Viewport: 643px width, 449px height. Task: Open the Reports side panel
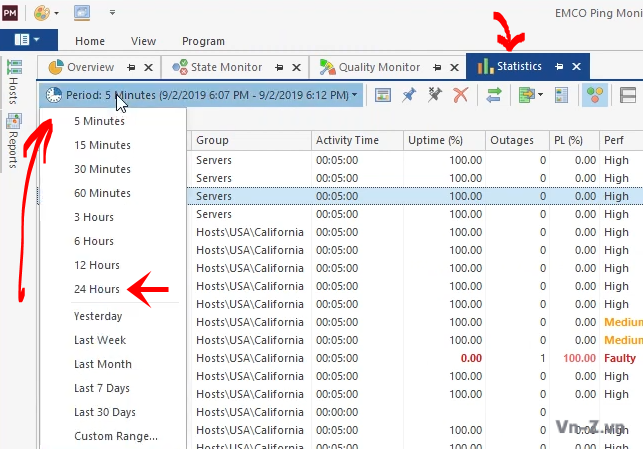[14, 141]
